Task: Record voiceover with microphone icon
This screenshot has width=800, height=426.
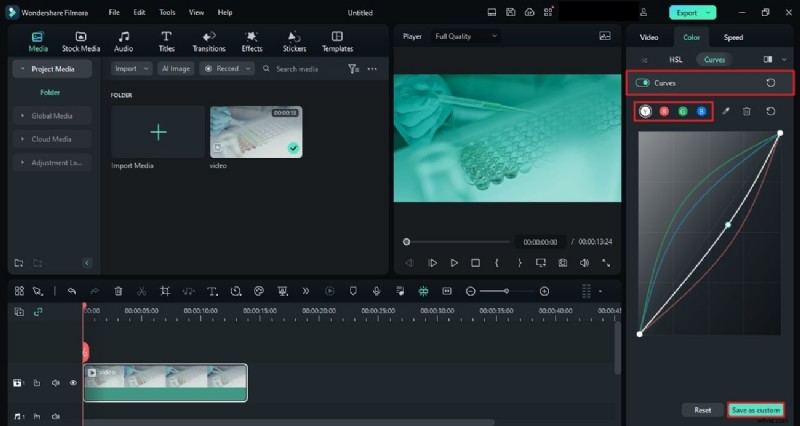Action: [x=377, y=291]
